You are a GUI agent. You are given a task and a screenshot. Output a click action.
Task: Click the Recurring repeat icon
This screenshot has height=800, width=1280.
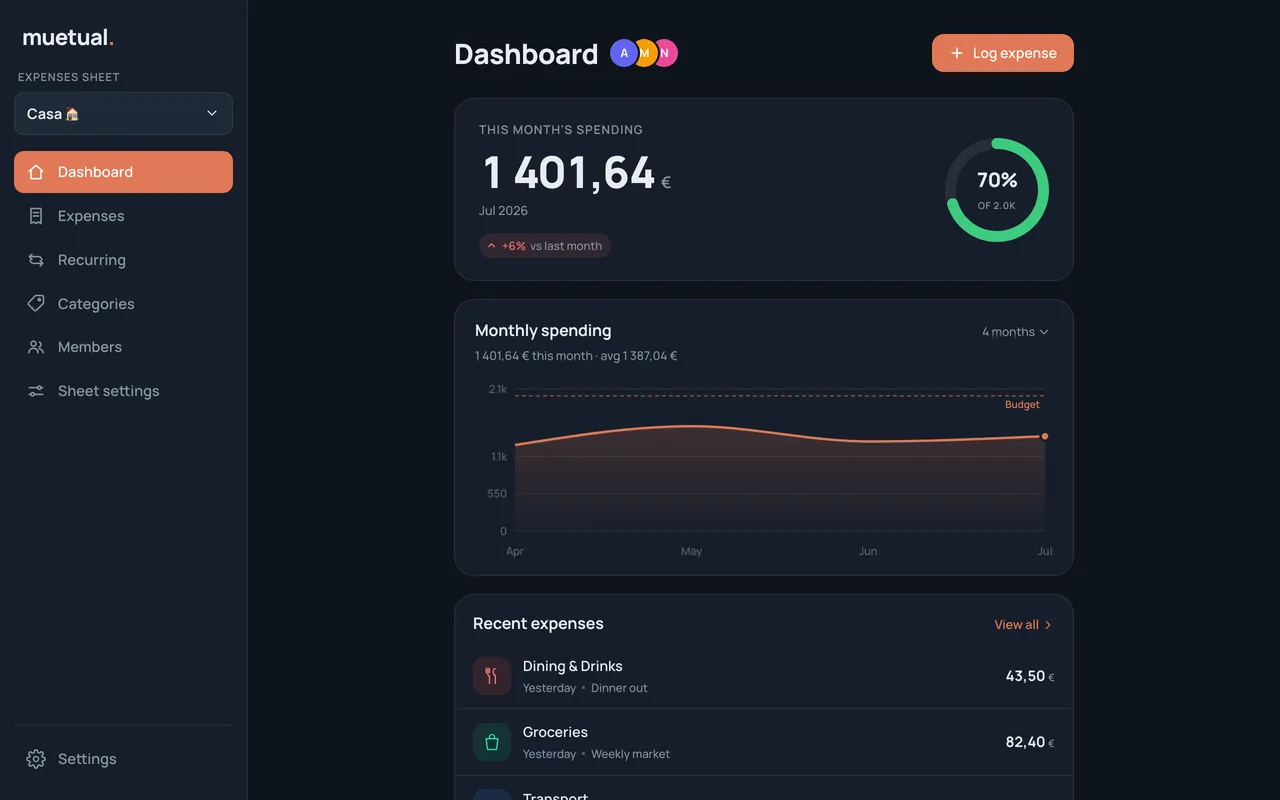pyautogui.click(x=36, y=260)
